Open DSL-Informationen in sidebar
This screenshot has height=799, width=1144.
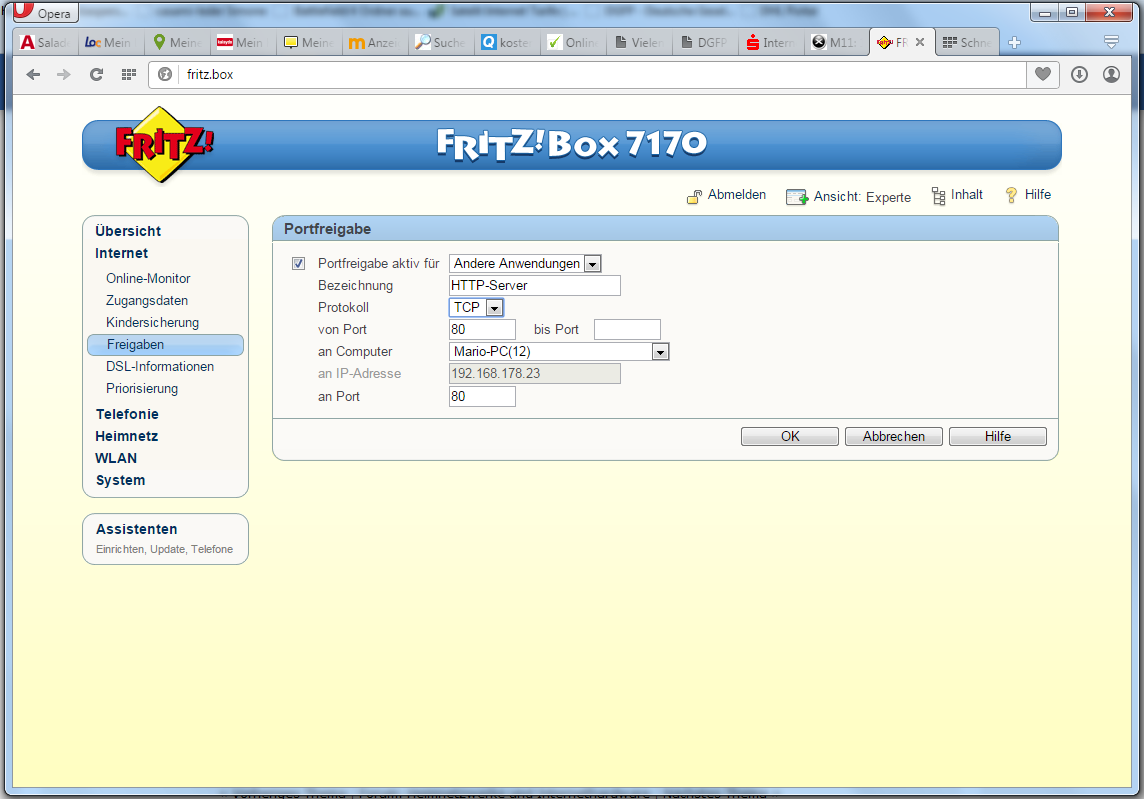coord(160,366)
